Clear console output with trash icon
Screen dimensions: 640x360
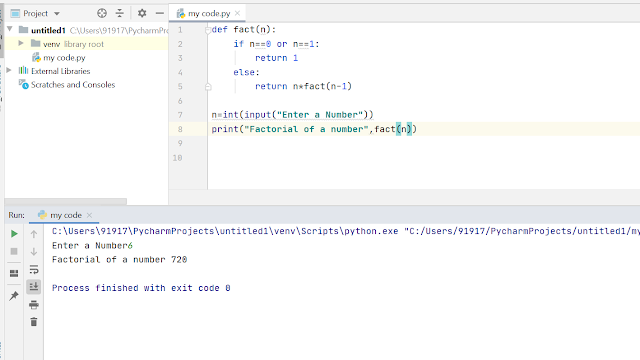pyautogui.click(x=34, y=322)
